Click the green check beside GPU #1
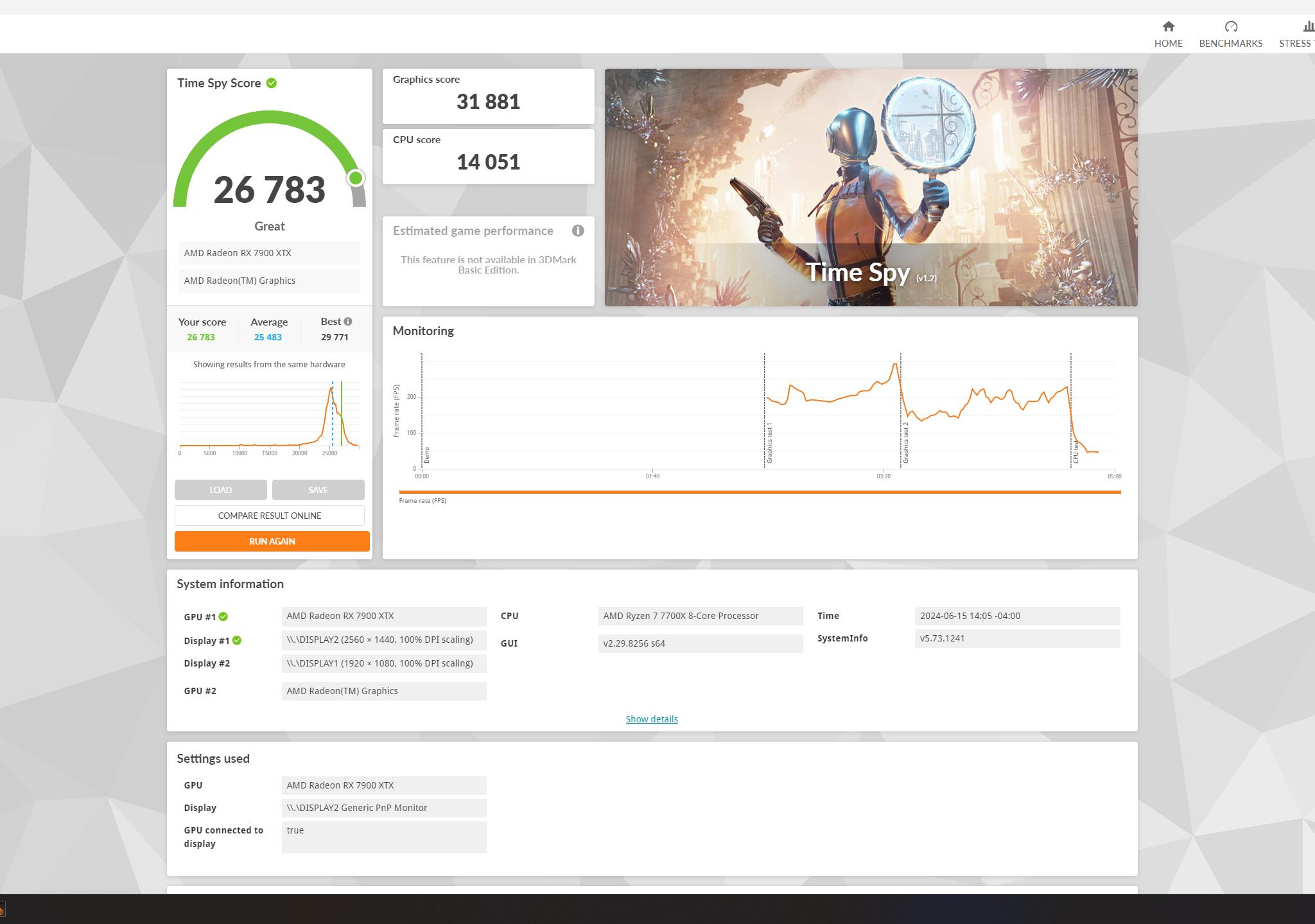This screenshot has width=1315, height=924. [223, 616]
